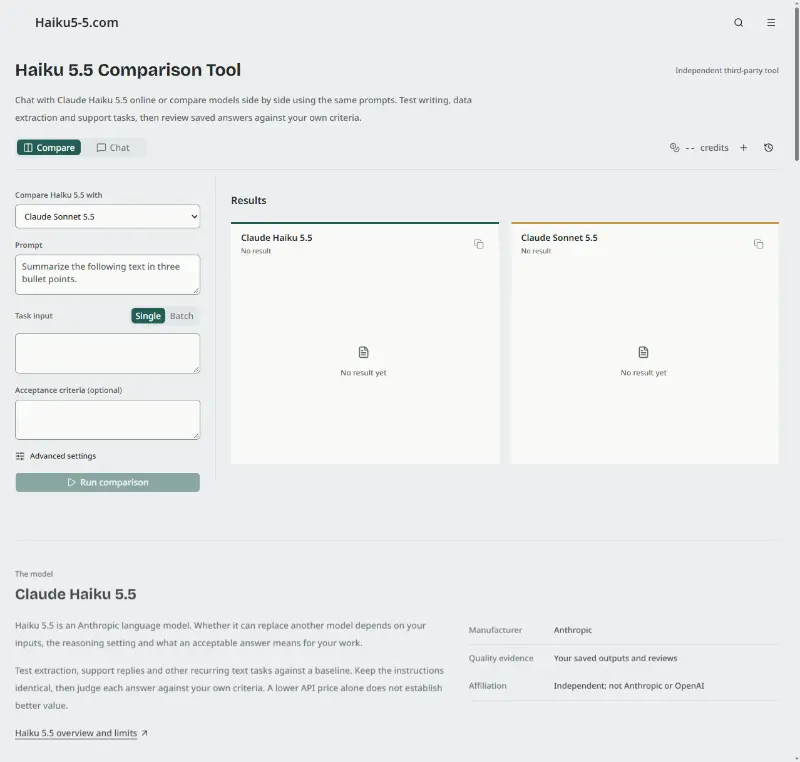Click the 'Compare Haiku 5.5 with' label
This screenshot has height=762, width=800.
coord(59,195)
